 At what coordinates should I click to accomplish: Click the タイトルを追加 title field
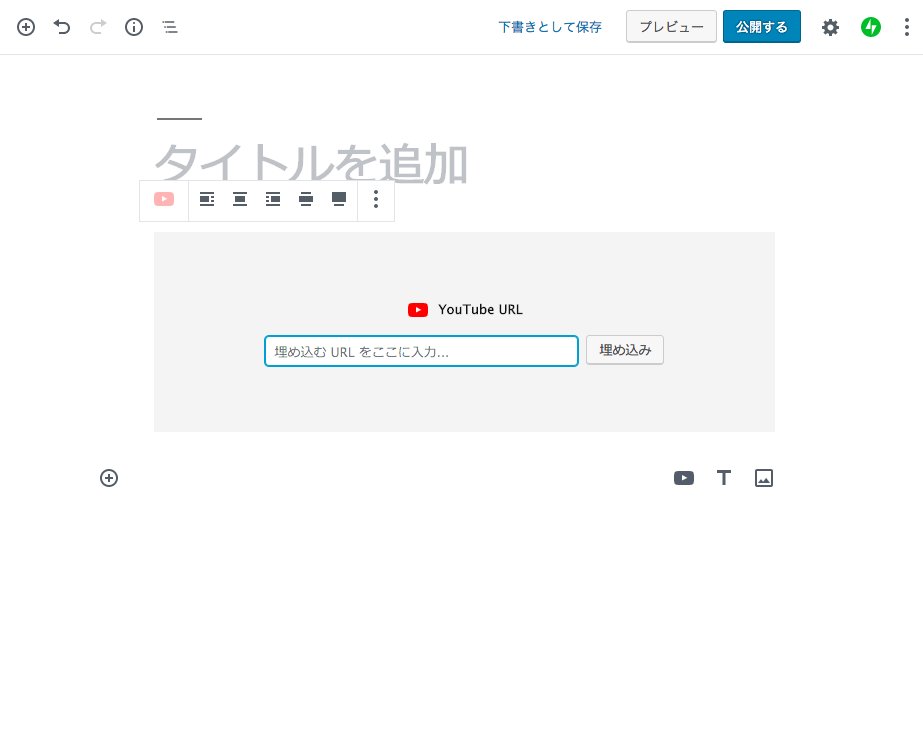pos(311,162)
